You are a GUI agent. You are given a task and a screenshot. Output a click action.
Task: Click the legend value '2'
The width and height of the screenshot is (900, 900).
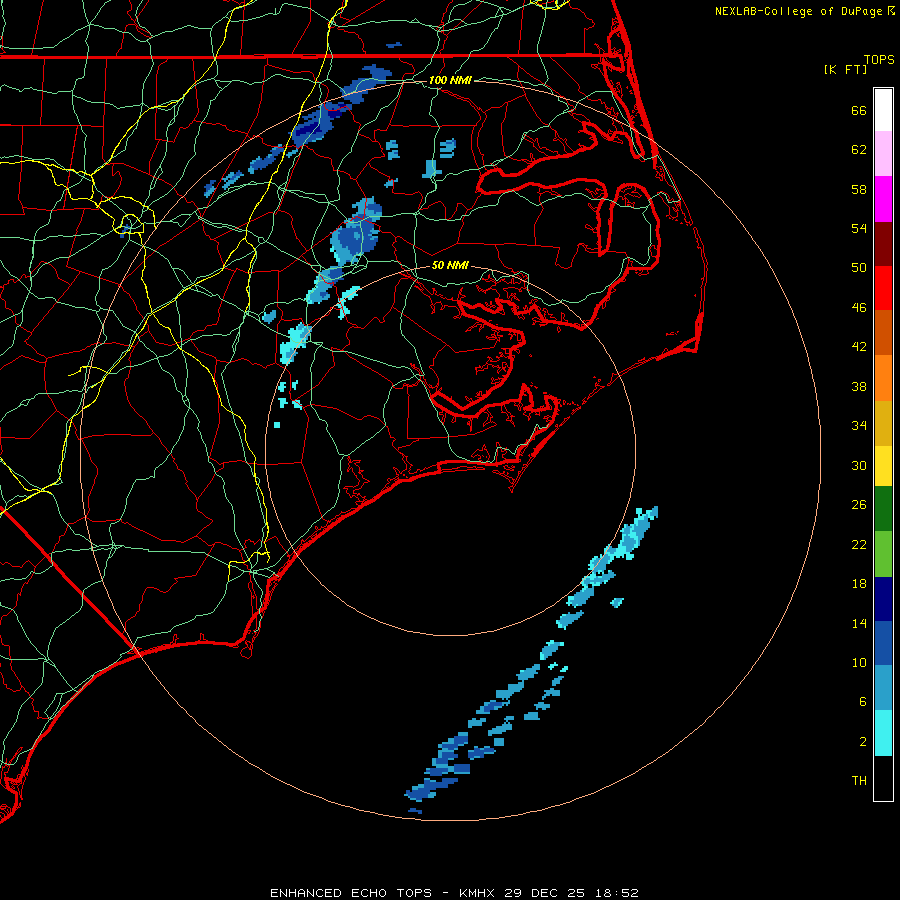[863, 742]
